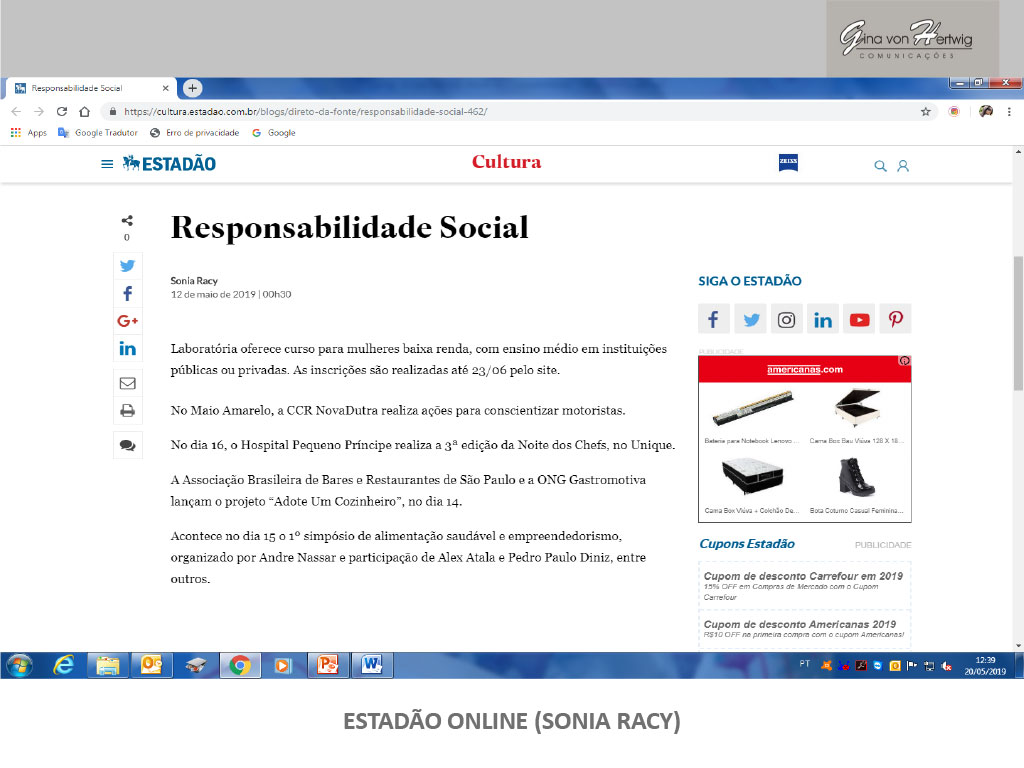1024x768 pixels.
Task: Open Outlook from the taskbar
Action: (x=152, y=665)
